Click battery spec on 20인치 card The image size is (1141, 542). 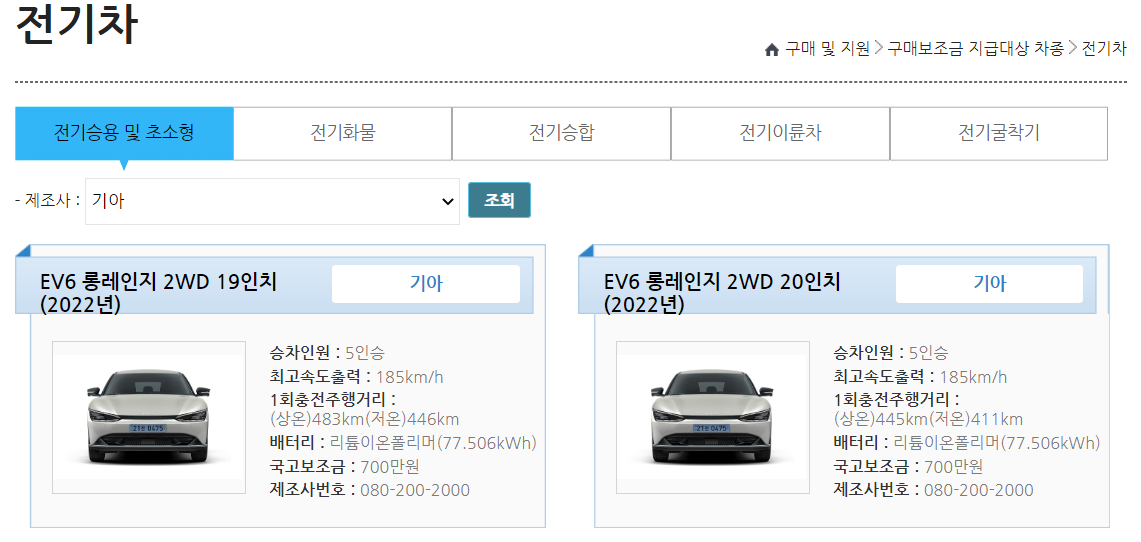(x=967, y=442)
